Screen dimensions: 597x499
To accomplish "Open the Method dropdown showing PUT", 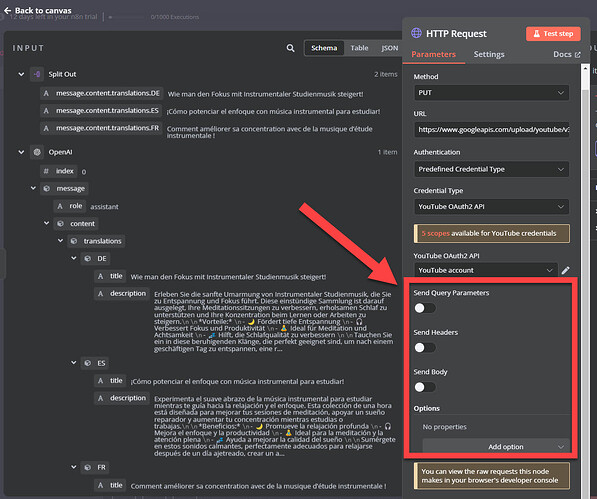I will (492, 93).
